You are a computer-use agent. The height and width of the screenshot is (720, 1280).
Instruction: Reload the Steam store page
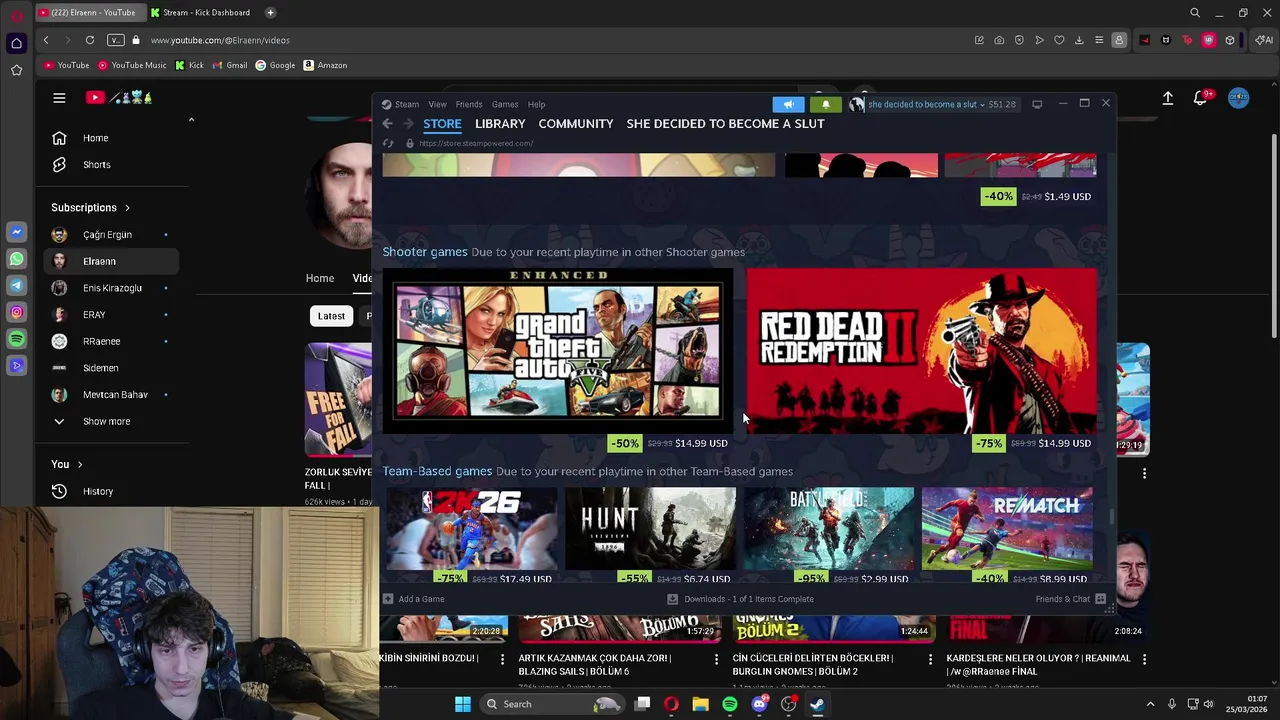point(388,143)
